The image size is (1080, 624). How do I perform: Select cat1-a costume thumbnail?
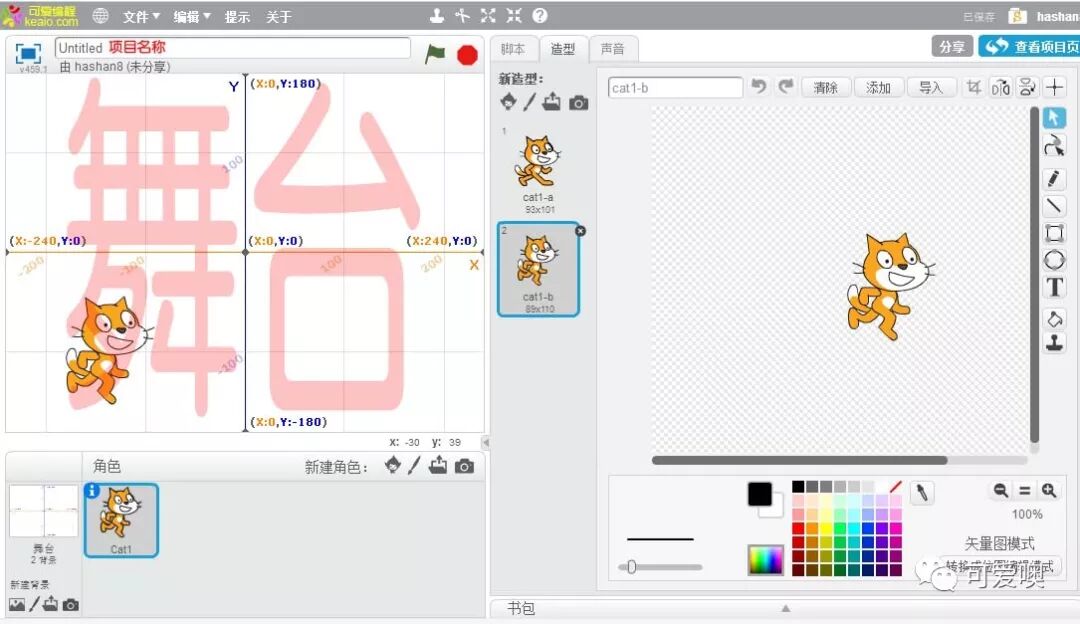pyautogui.click(x=538, y=171)
